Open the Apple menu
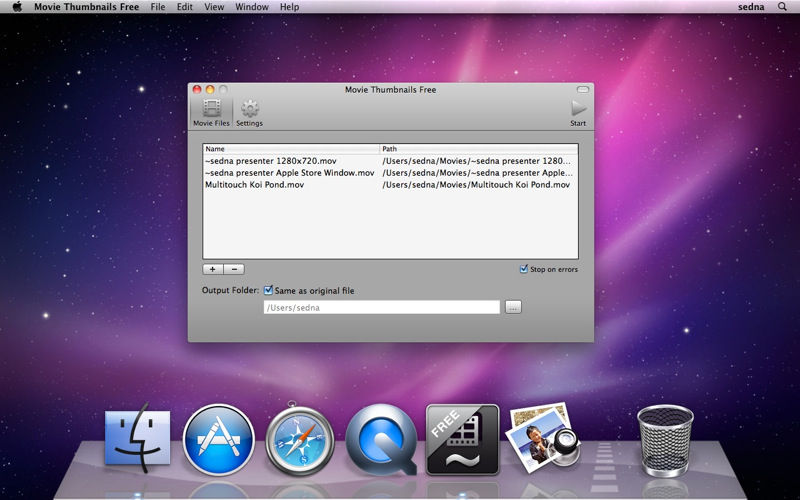 [x=17, y=7]
